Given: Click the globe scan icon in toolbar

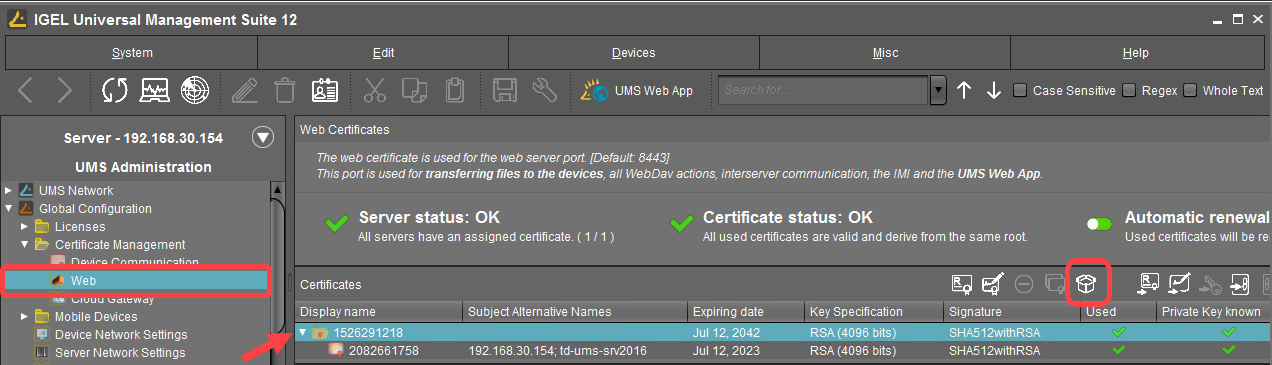Looking at the screenshot, I should pos(194,90).
